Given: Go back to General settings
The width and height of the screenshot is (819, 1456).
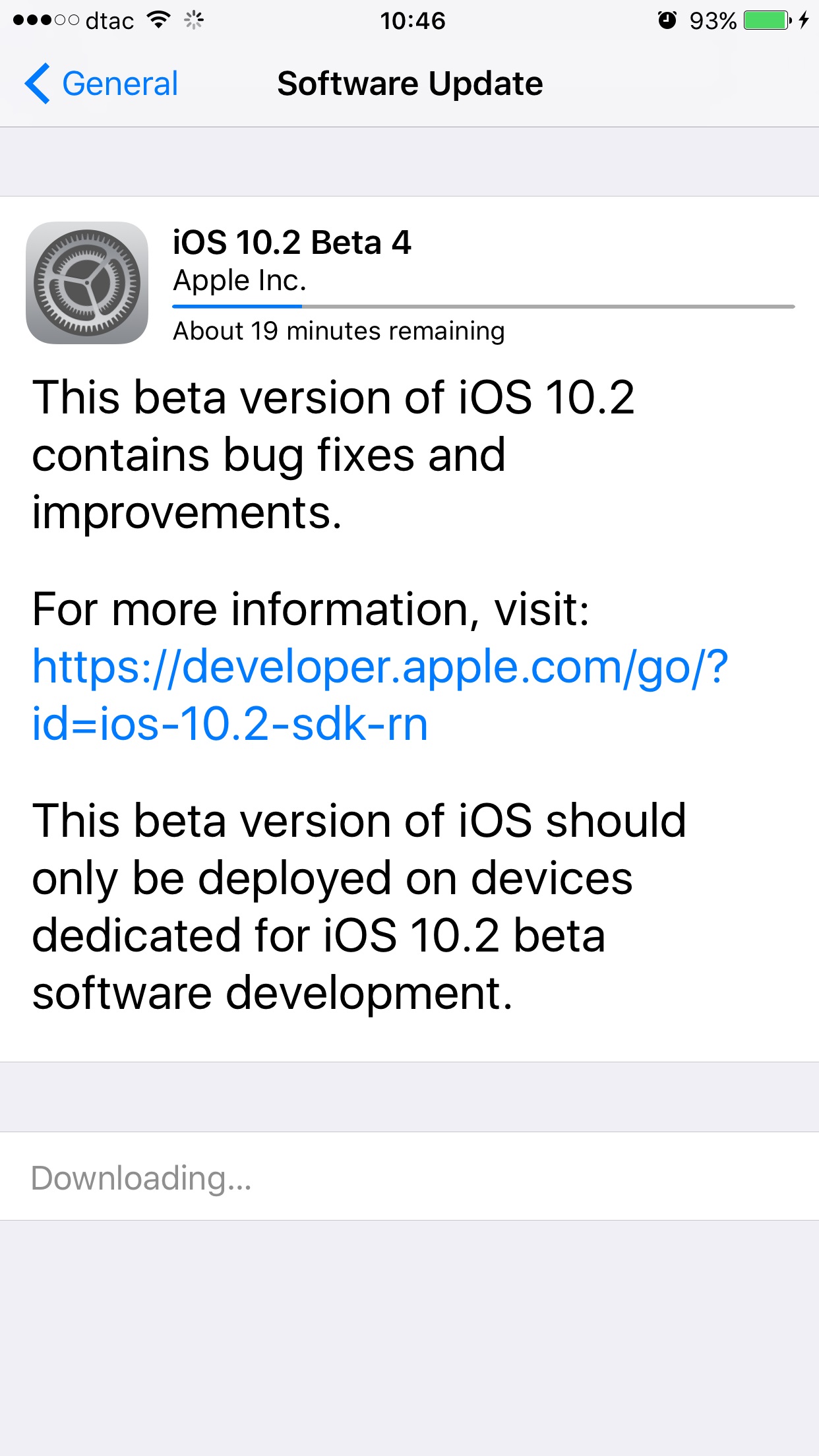Looking at the screenshot, I should [119, 84].
